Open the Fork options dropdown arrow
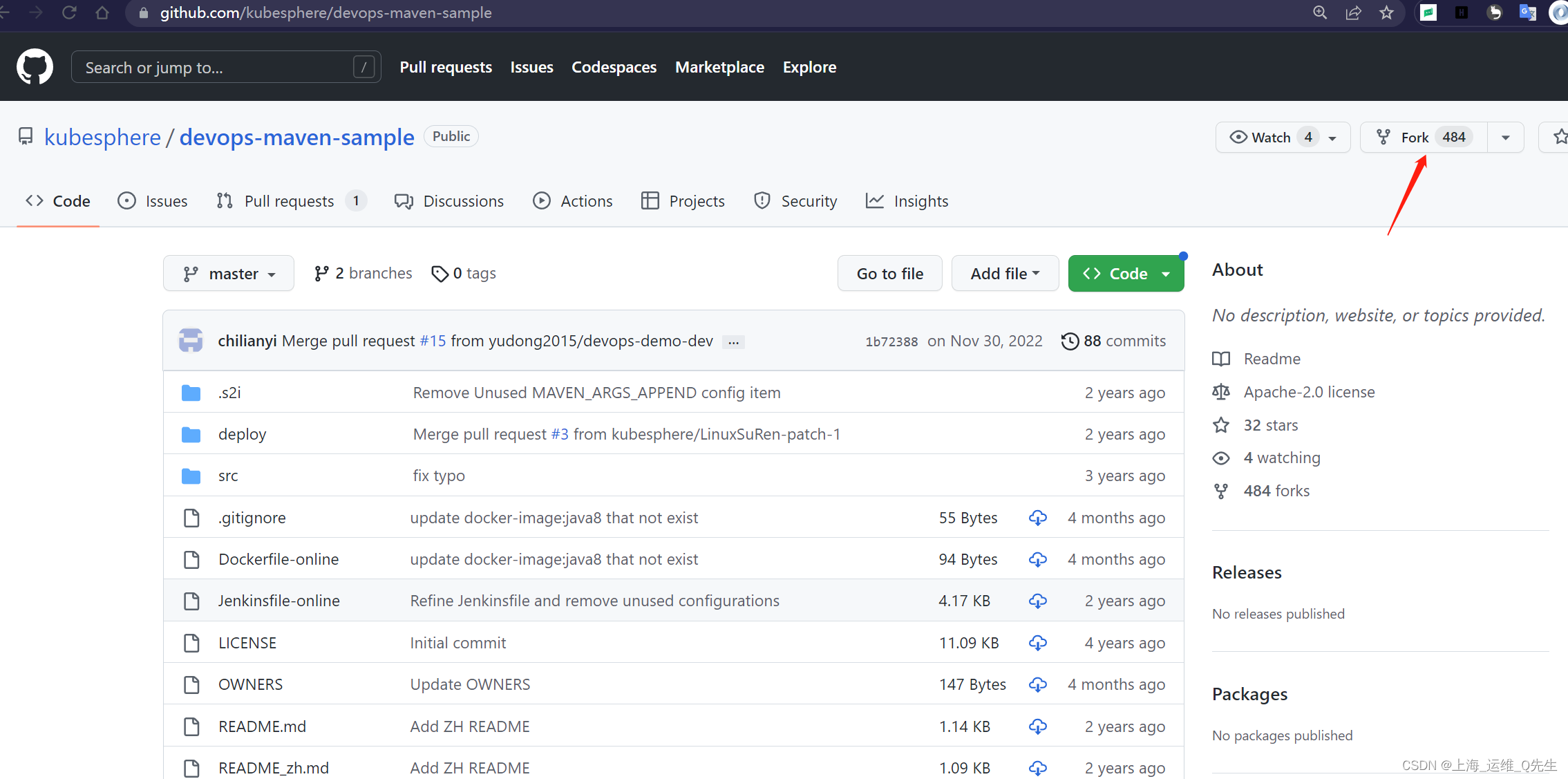The image size is (1568, 779). pyautogui.click(x=1506, y=138)
